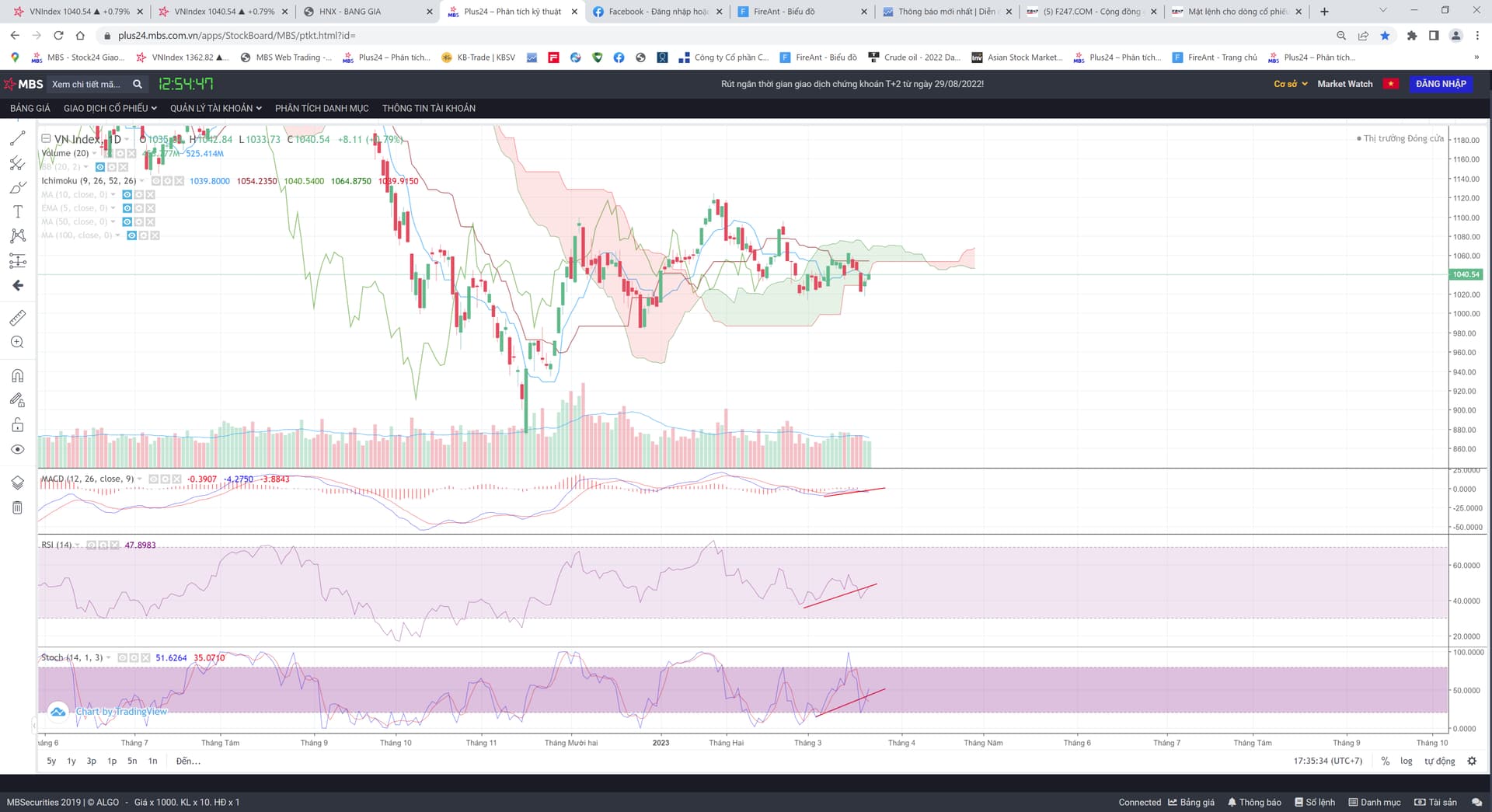
Task: Open Stoch indicator options dropdown arrow
Action: coord(109,658)
